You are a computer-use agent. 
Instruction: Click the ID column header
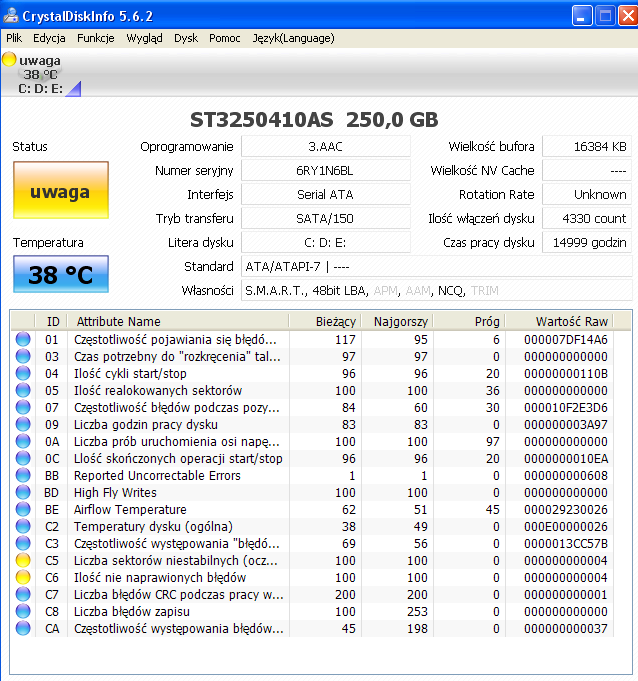52,321
